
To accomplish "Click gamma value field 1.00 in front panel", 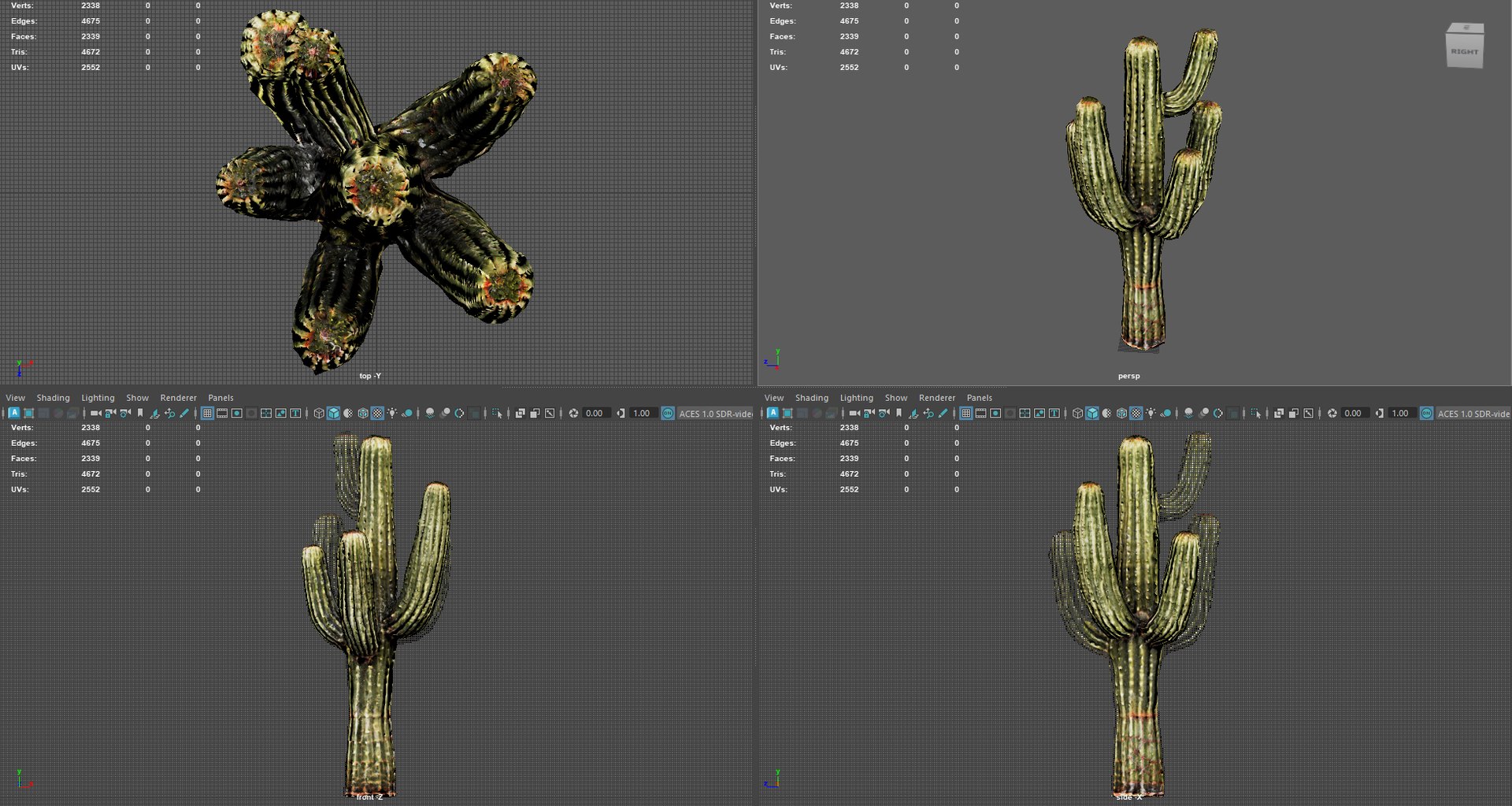I will point(642,413).
